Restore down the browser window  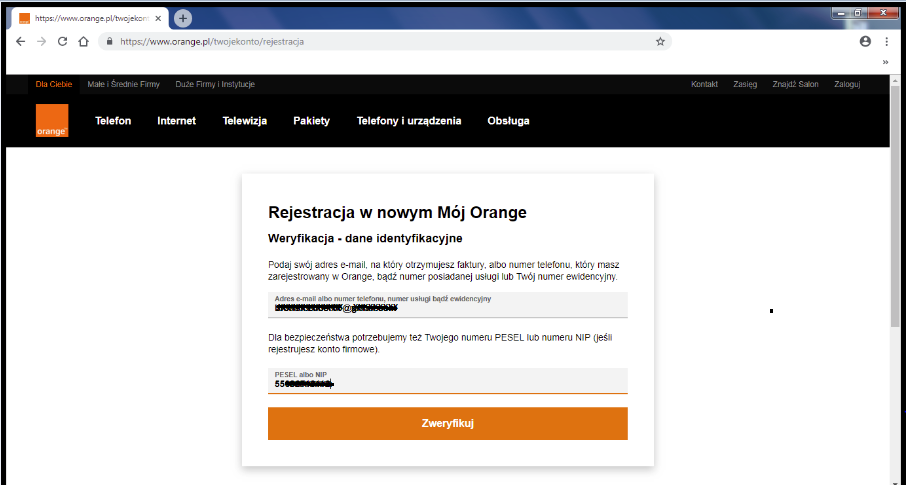click(858, 13)
